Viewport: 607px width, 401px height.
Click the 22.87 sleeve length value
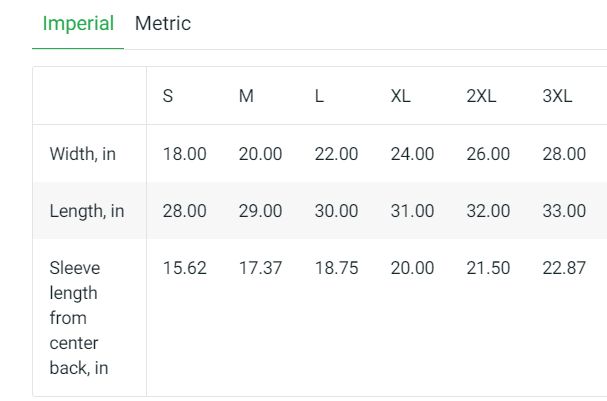564,268
